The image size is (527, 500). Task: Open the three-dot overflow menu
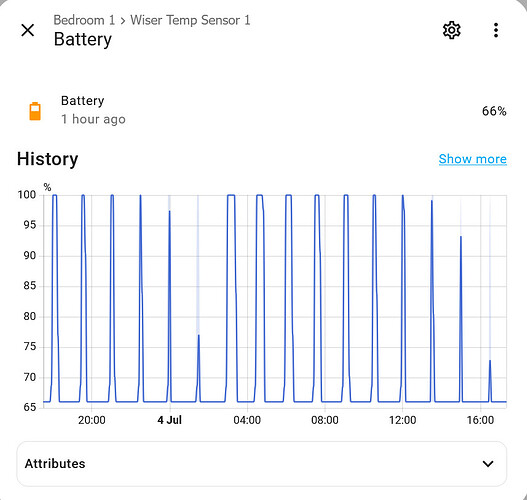tap(496, 30)
